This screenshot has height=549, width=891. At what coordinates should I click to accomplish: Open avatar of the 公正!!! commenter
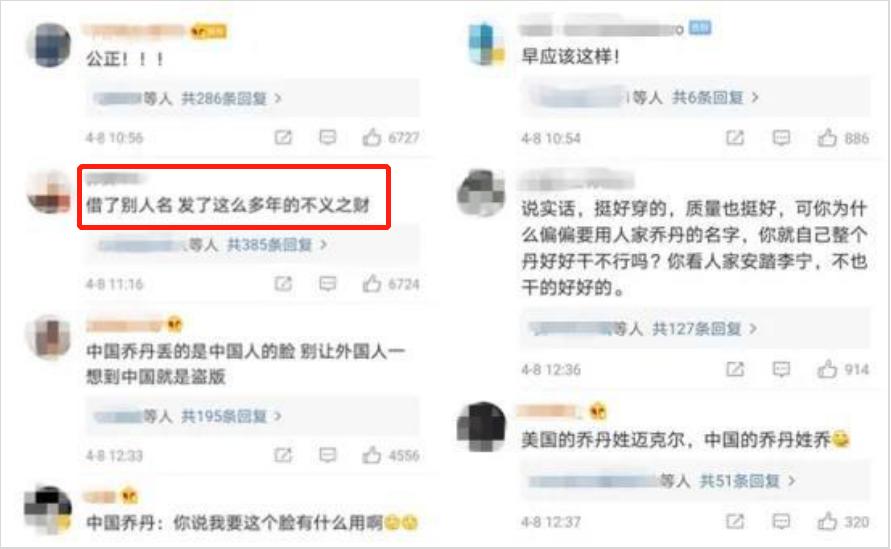coord(49,45)
